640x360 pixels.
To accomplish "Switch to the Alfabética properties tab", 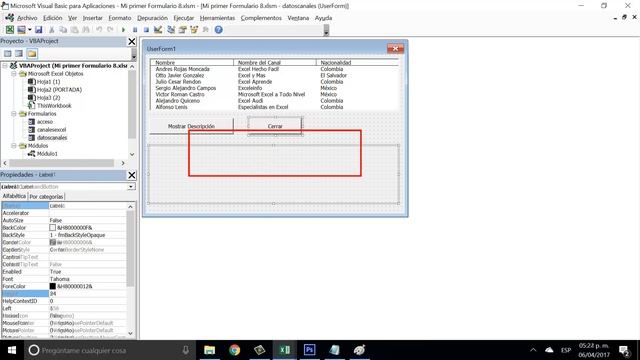I will pyautogui.click(x=14, y=196).
